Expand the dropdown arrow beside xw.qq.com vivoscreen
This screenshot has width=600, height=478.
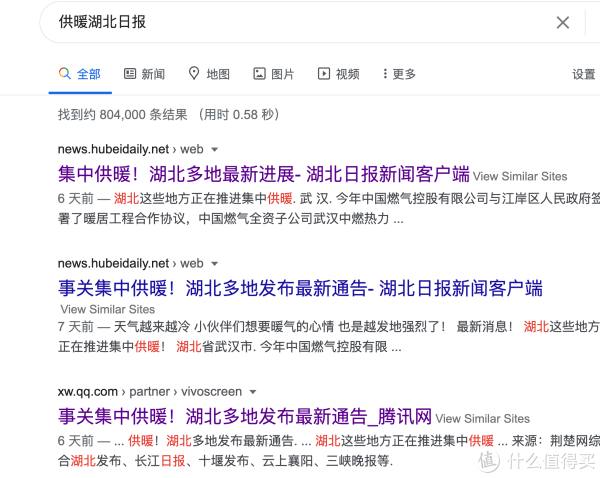pos(253,392)
